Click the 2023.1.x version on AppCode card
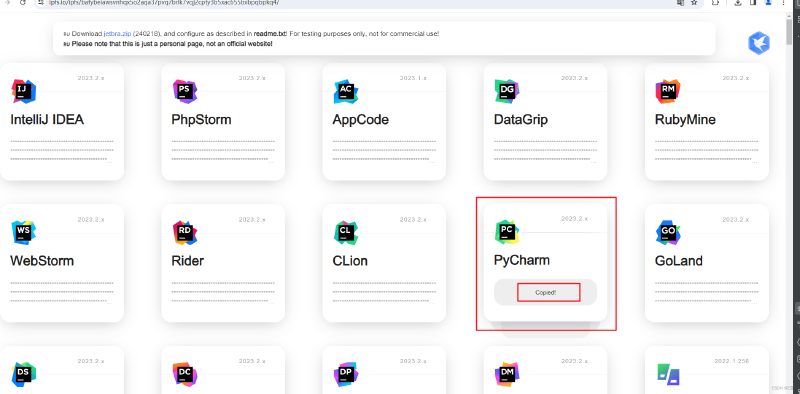This screenshot has height=394, width=800. coord(413,78)
